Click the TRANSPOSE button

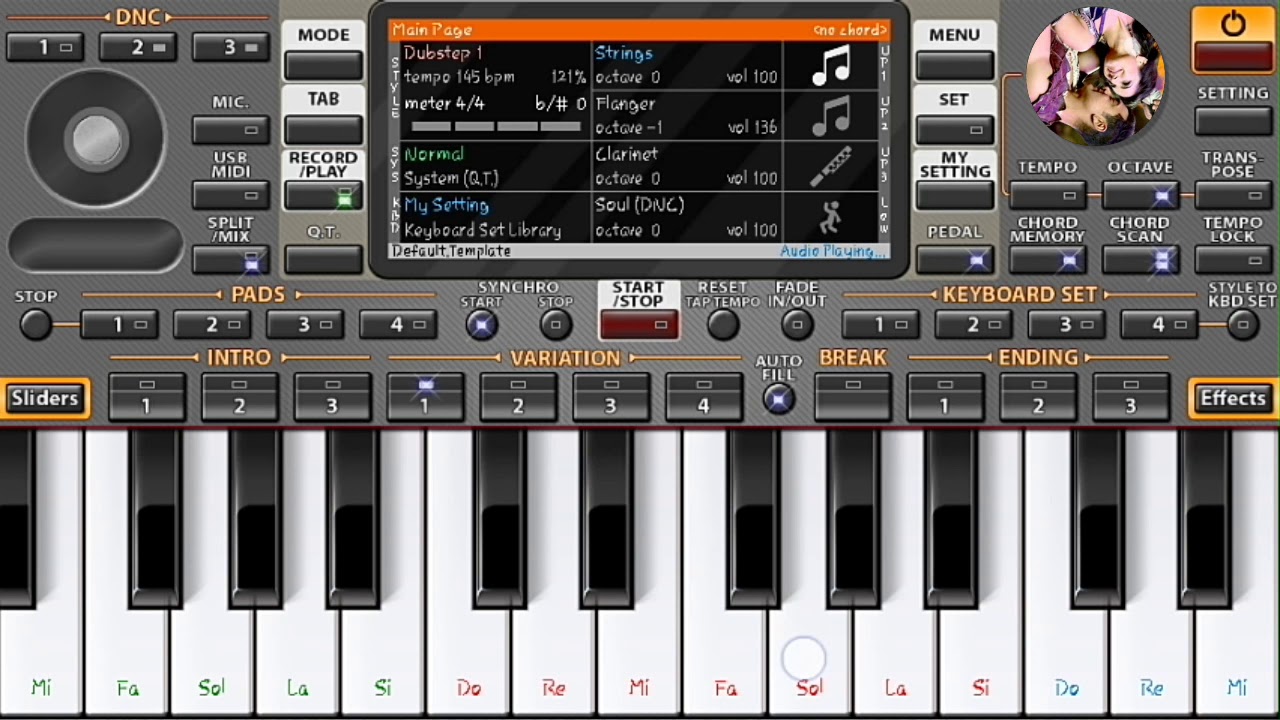pyautogui.click(x=1233, y=195)
